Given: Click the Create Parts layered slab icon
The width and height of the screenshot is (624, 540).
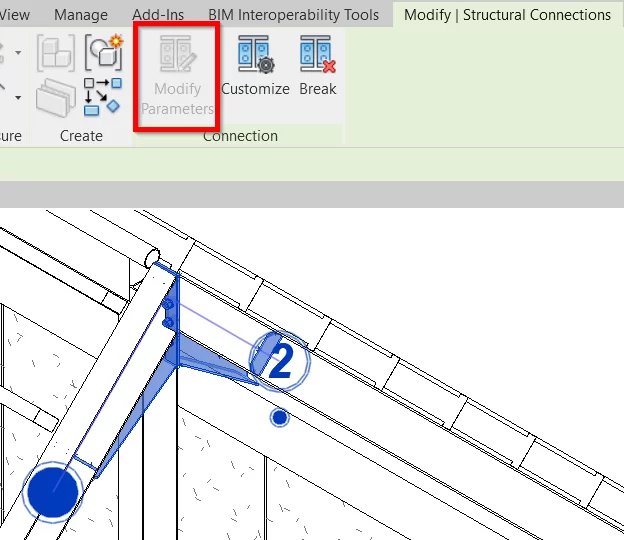Looking at the screenshot, I should pos(56,97).
